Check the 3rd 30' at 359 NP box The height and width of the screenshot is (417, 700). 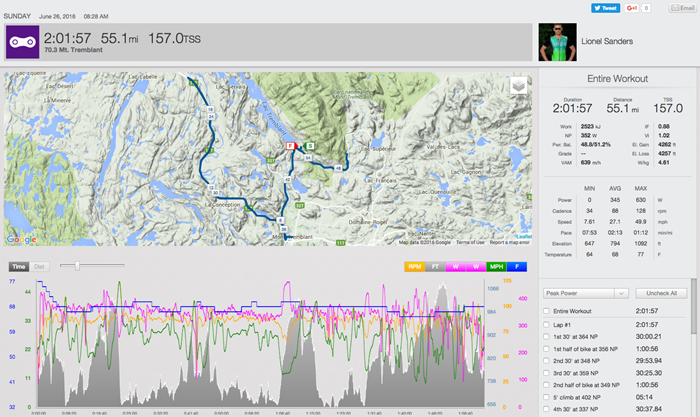(x=546, y=373)
